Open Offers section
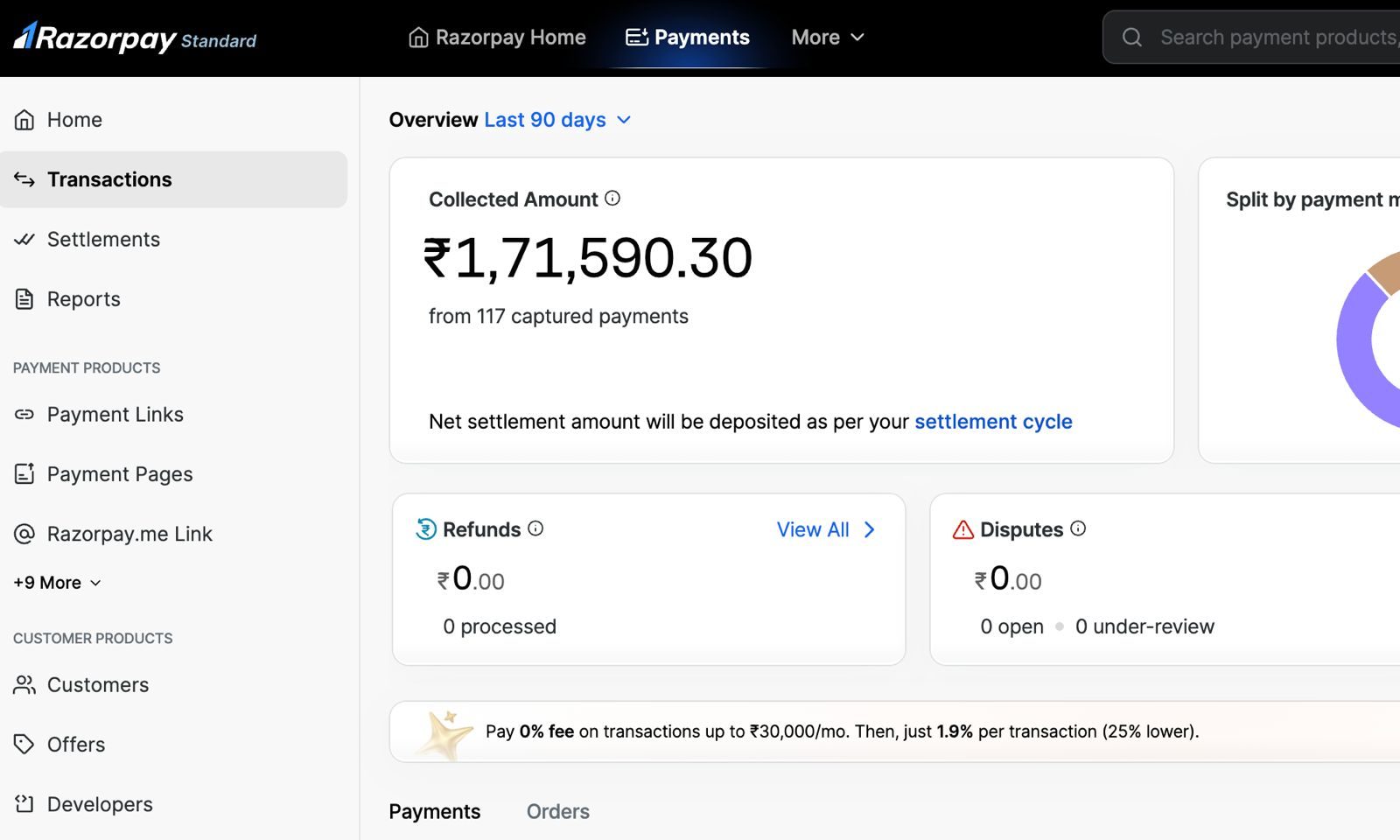 coord(174,744)
